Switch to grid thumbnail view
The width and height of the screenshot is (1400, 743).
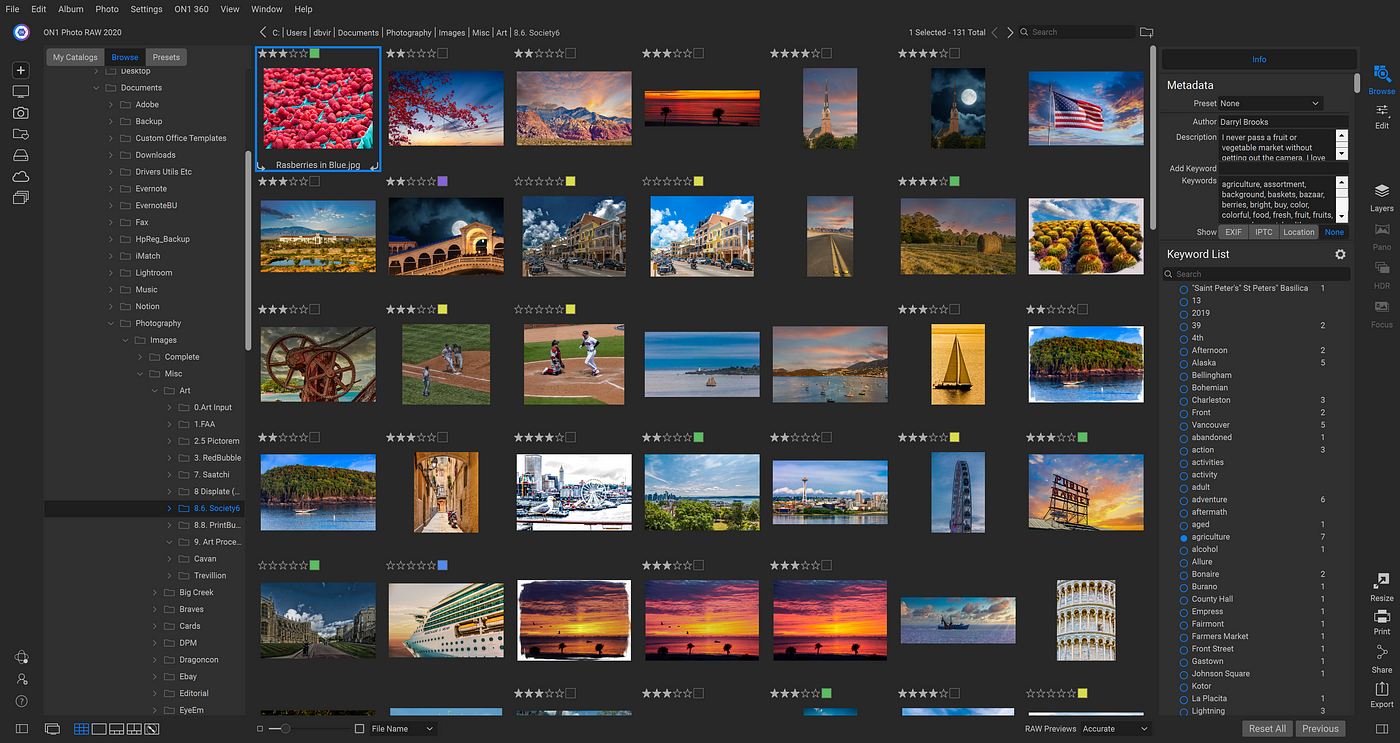(x=81, y=729)
